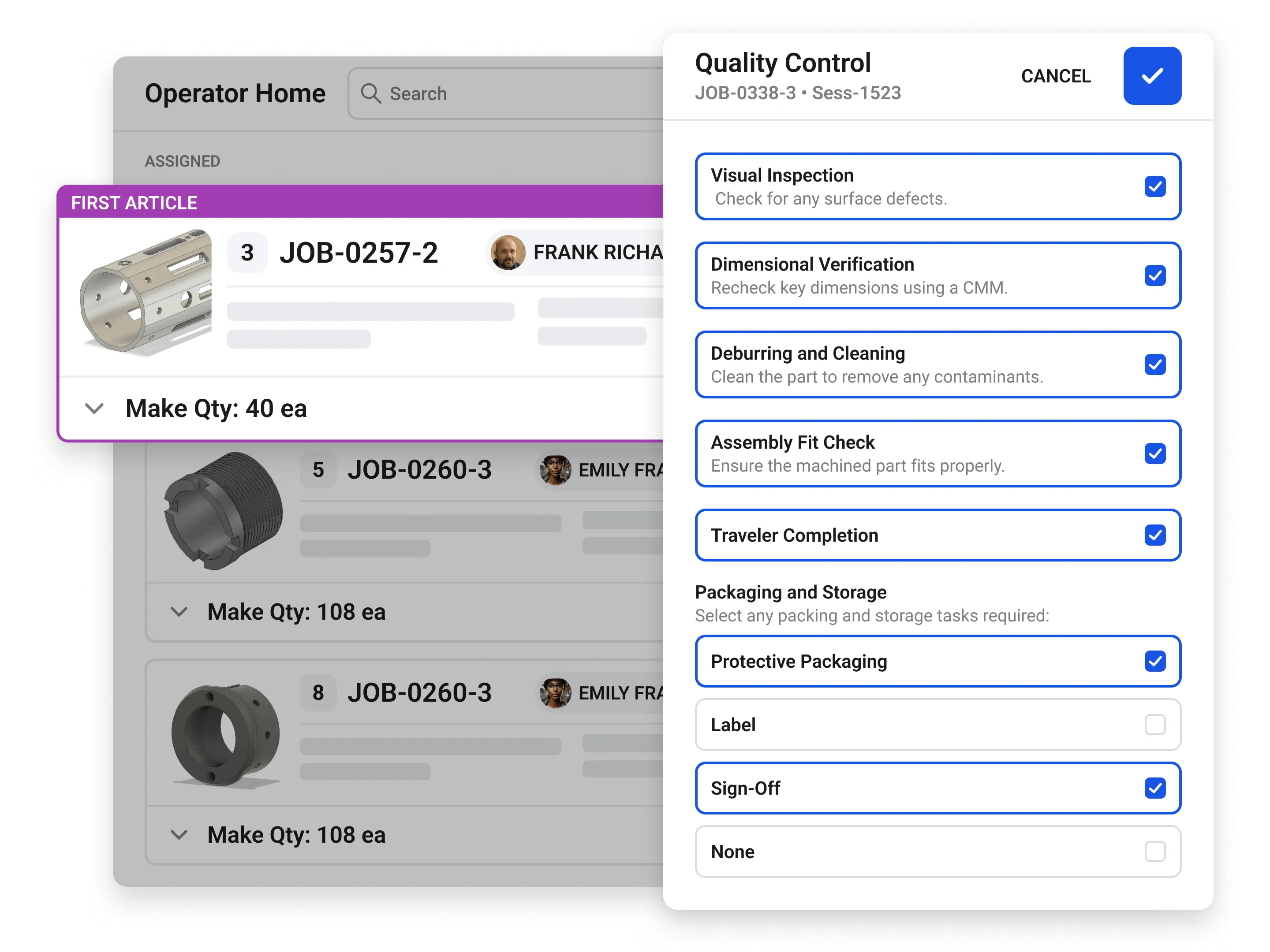Uncheck the Sign-Off checkbox
Screen dimensions: 1270x952
pyautogui.click(x=1154, y=788)
